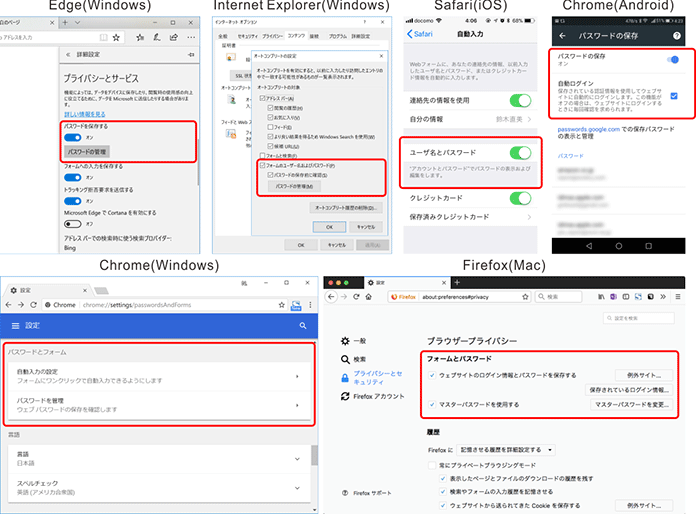Toggle Firefox save logins and passwords checkbox
The height and width of the screenshot is (514, 696).
432,376
